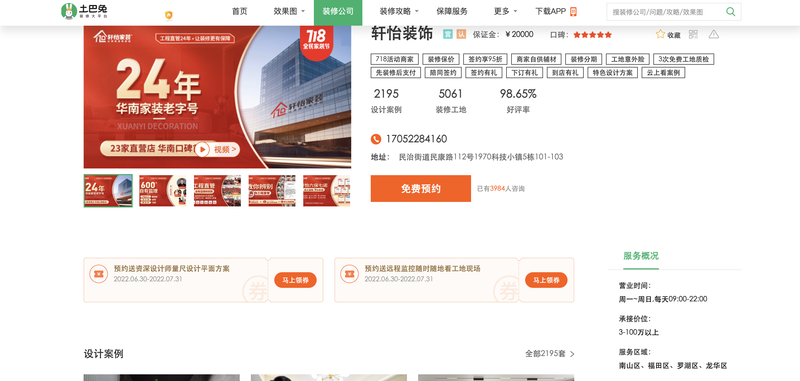Select the 600 自有监理 thumbnail
Screen dimensions: 800x381
[x=163, y=191]
